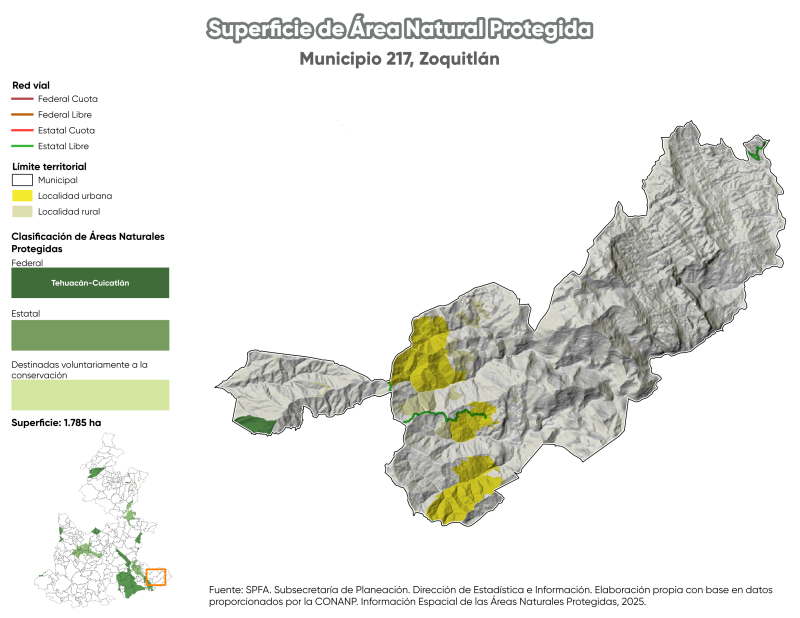This screenshot has width=800, height=618.
Task: Select the subtitle Municipio 217, Zoquitlán
Action: click(400, 59)
